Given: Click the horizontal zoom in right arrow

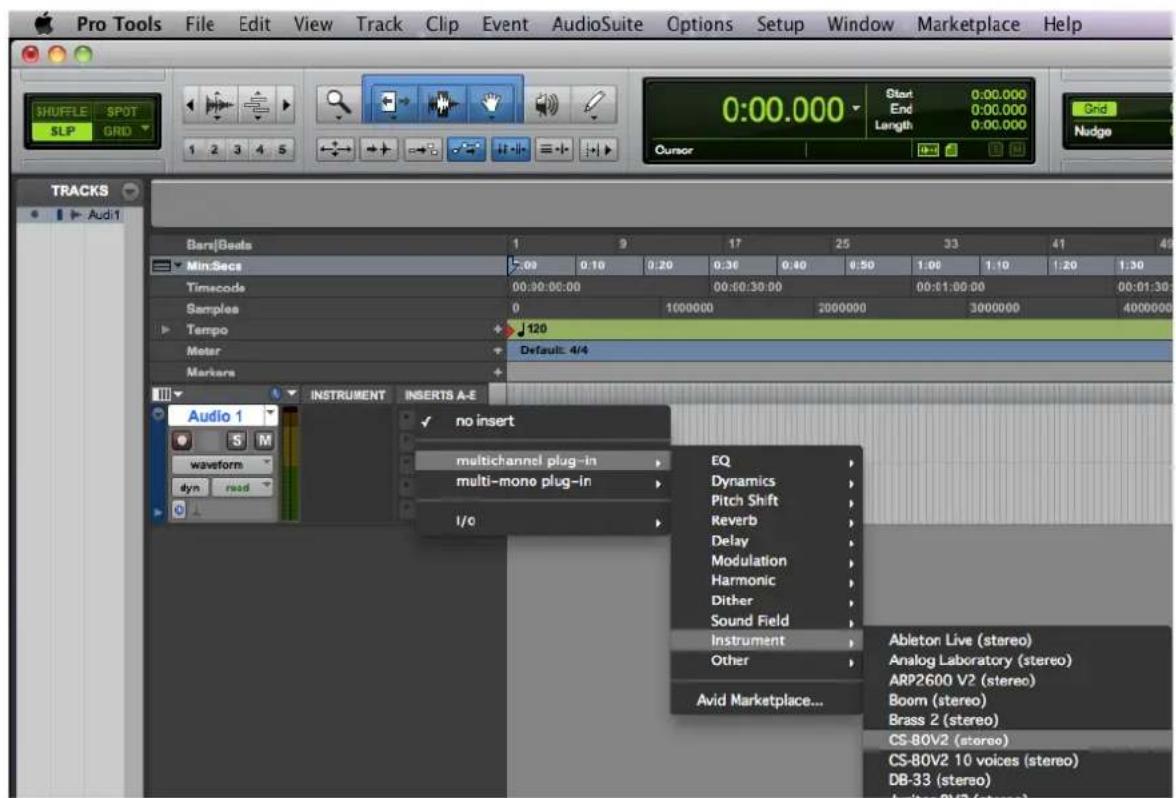Looking at the screenshot, I should (x=286, y=105).
